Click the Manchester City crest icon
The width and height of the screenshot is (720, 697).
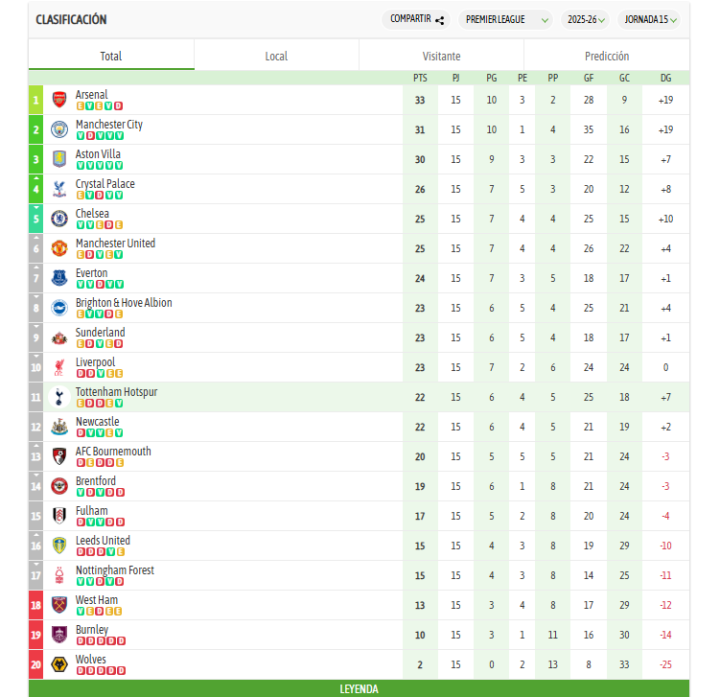pos(59,130)
